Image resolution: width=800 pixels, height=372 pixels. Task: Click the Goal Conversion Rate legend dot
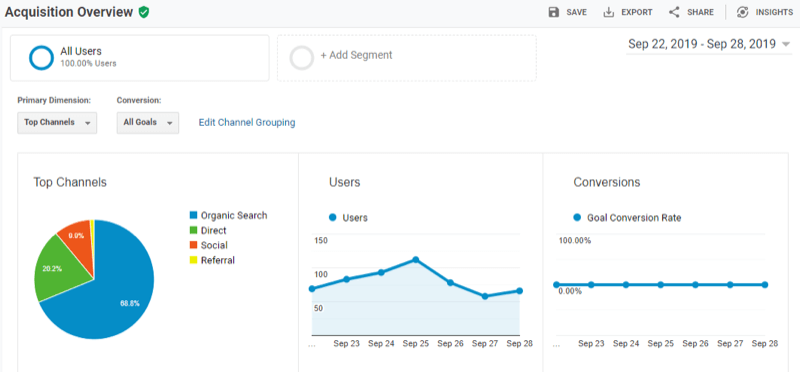pos(578,217)
